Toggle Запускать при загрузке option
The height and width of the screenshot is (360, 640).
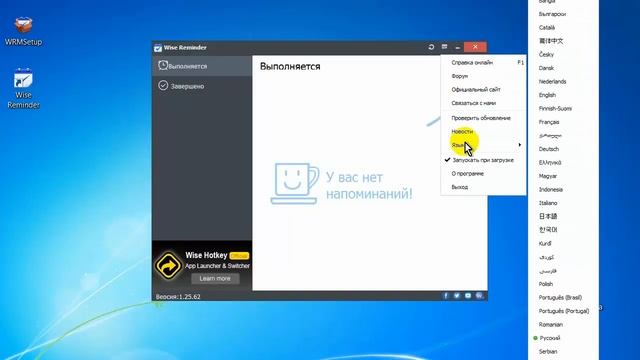(x=483, y=160)
